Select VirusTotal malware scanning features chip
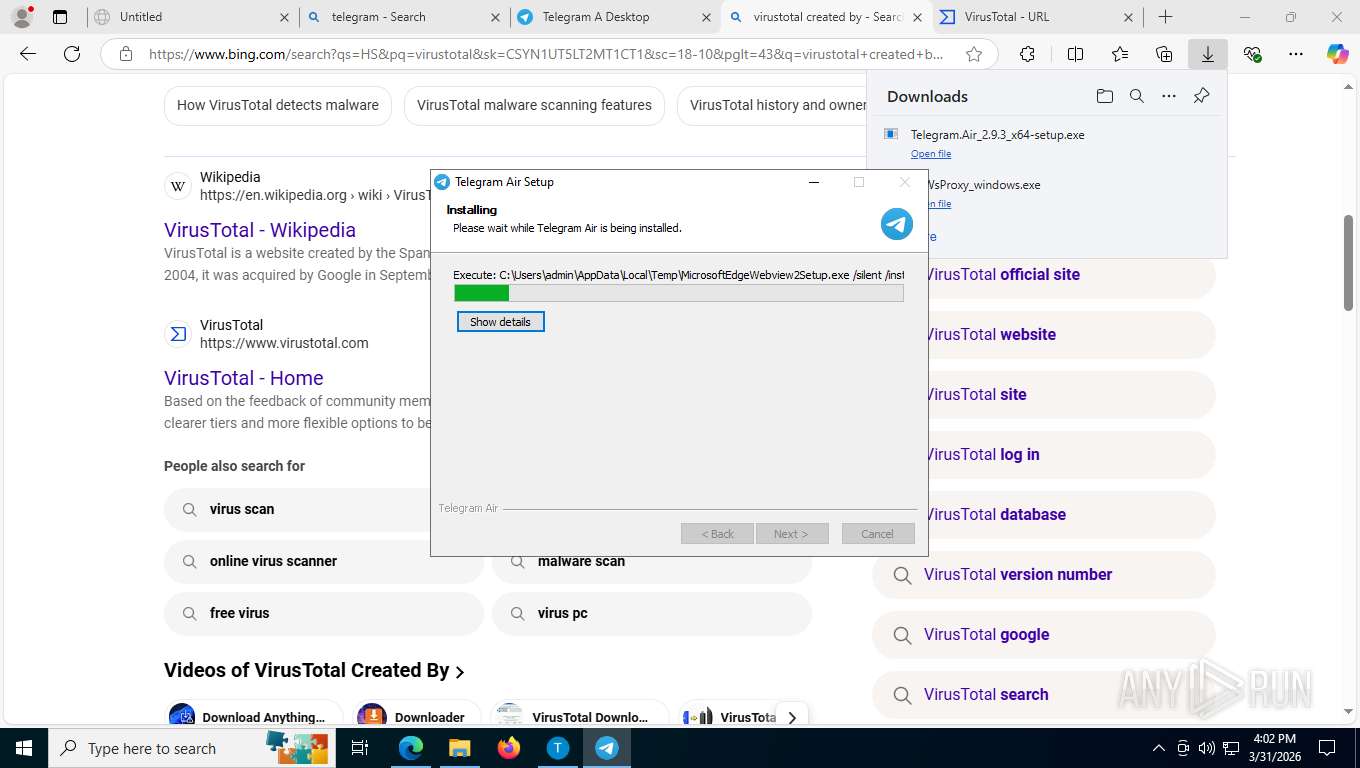The height and width of the screenshot is (768, 1360). (x=534, y=105)
